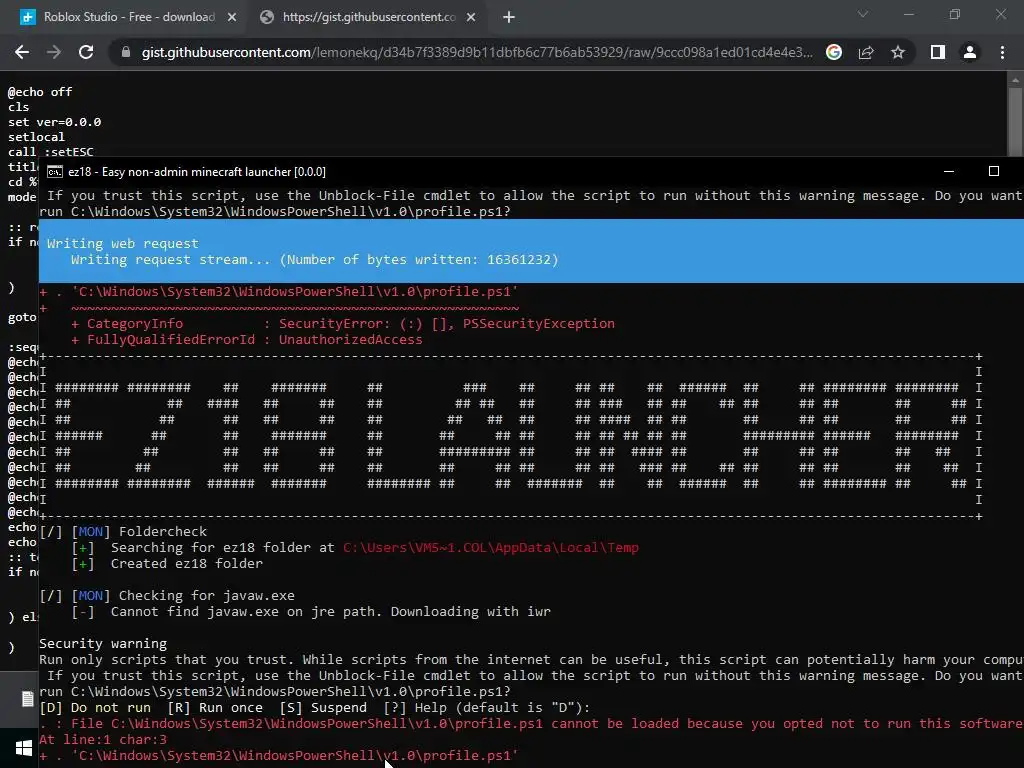This screenshot has height=768, width=1024.
Task: Click 'set ver=0.0.0' line in browser
Action: coord(54,122)
